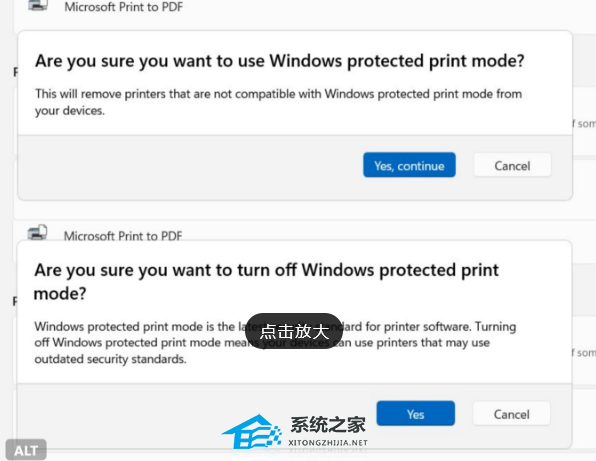
Task: Click the ALT badge in the corner
Action: pyautogui.click(x=26, y=450)
